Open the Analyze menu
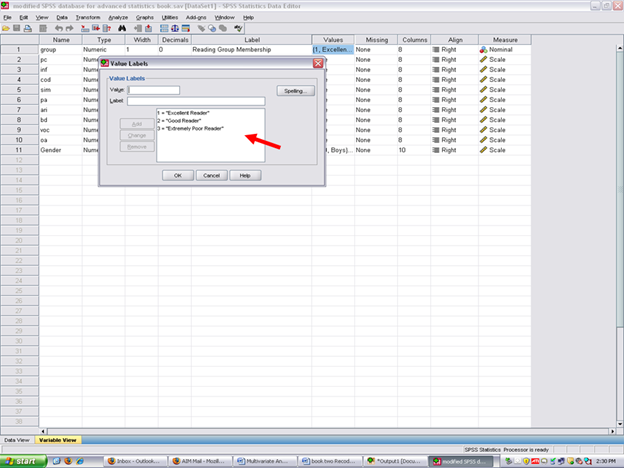The image size is (624, 468). [117, 17]
